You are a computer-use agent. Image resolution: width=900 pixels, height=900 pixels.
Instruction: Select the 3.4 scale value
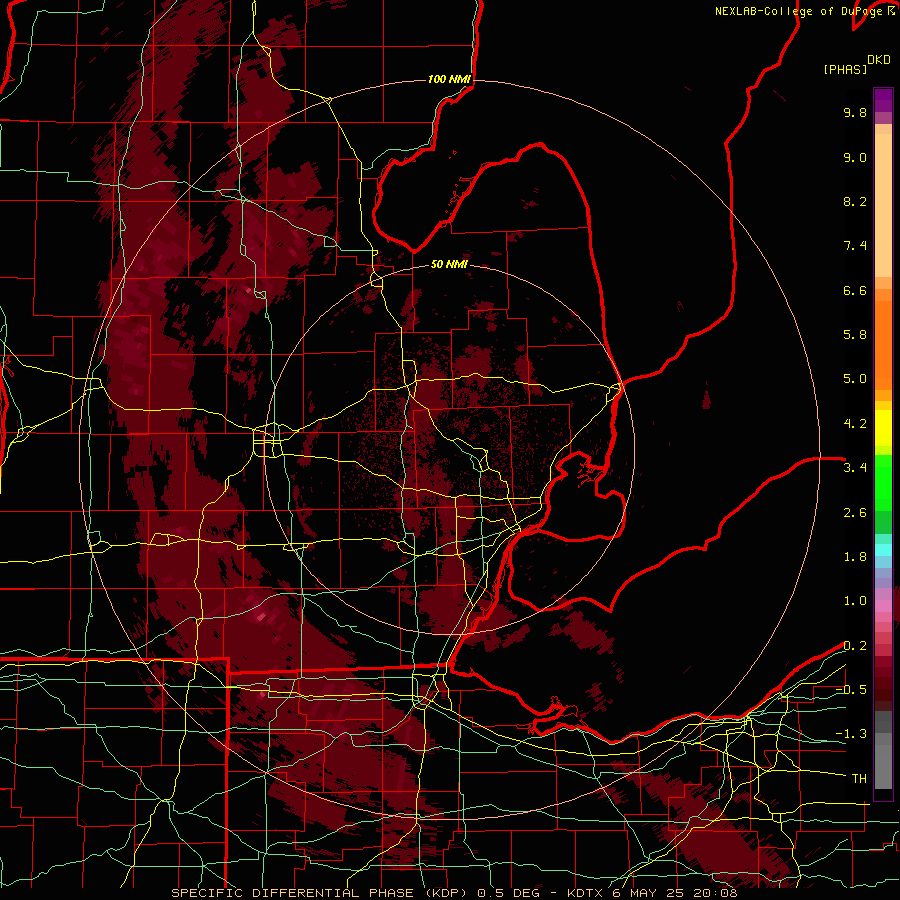[x=855, y=468]
